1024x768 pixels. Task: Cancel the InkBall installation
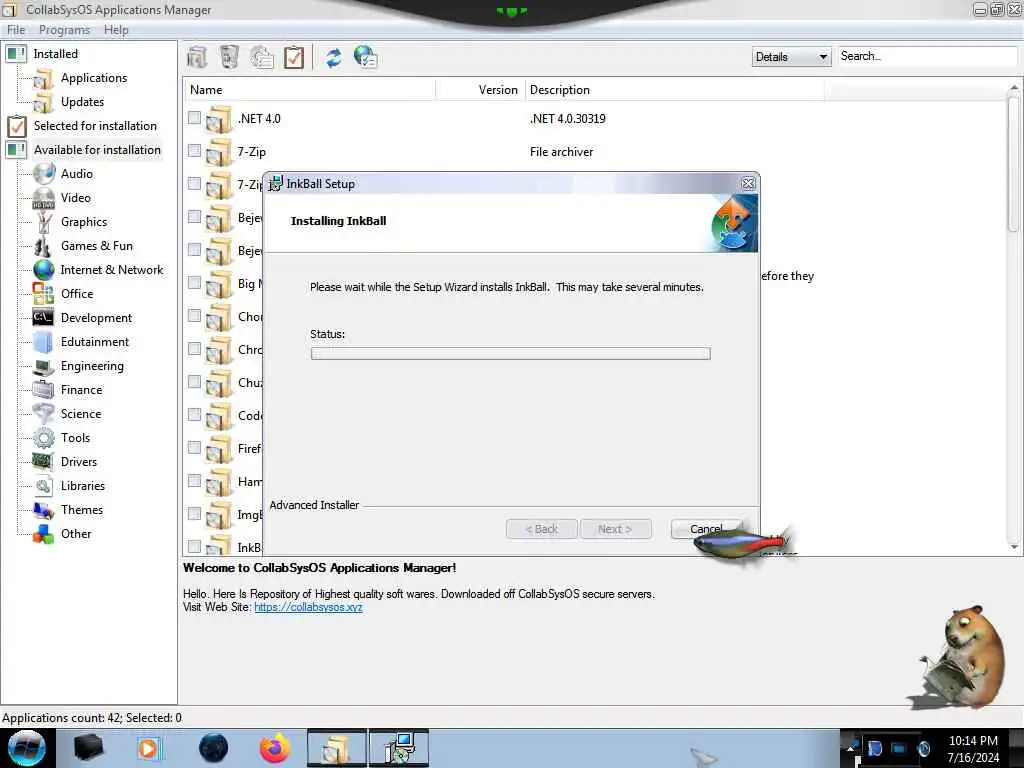pyautogui.click(x=706, y=529)
